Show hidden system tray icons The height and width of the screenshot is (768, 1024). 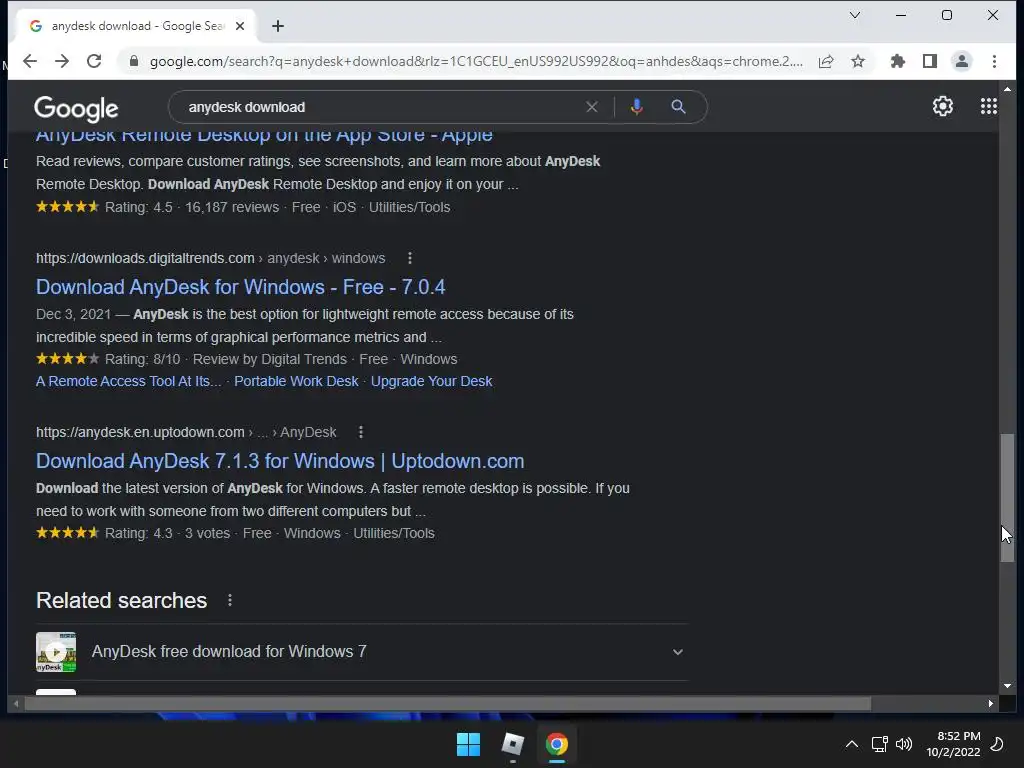point(852,744)
